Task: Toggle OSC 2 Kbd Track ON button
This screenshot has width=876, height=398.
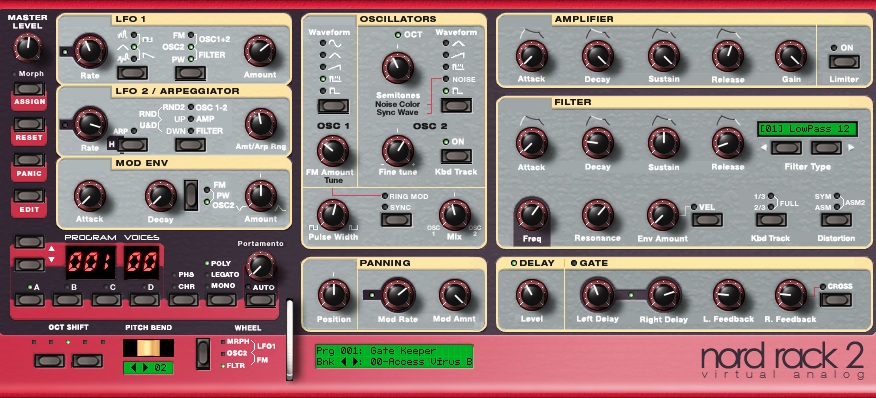Action: [455, 155]
